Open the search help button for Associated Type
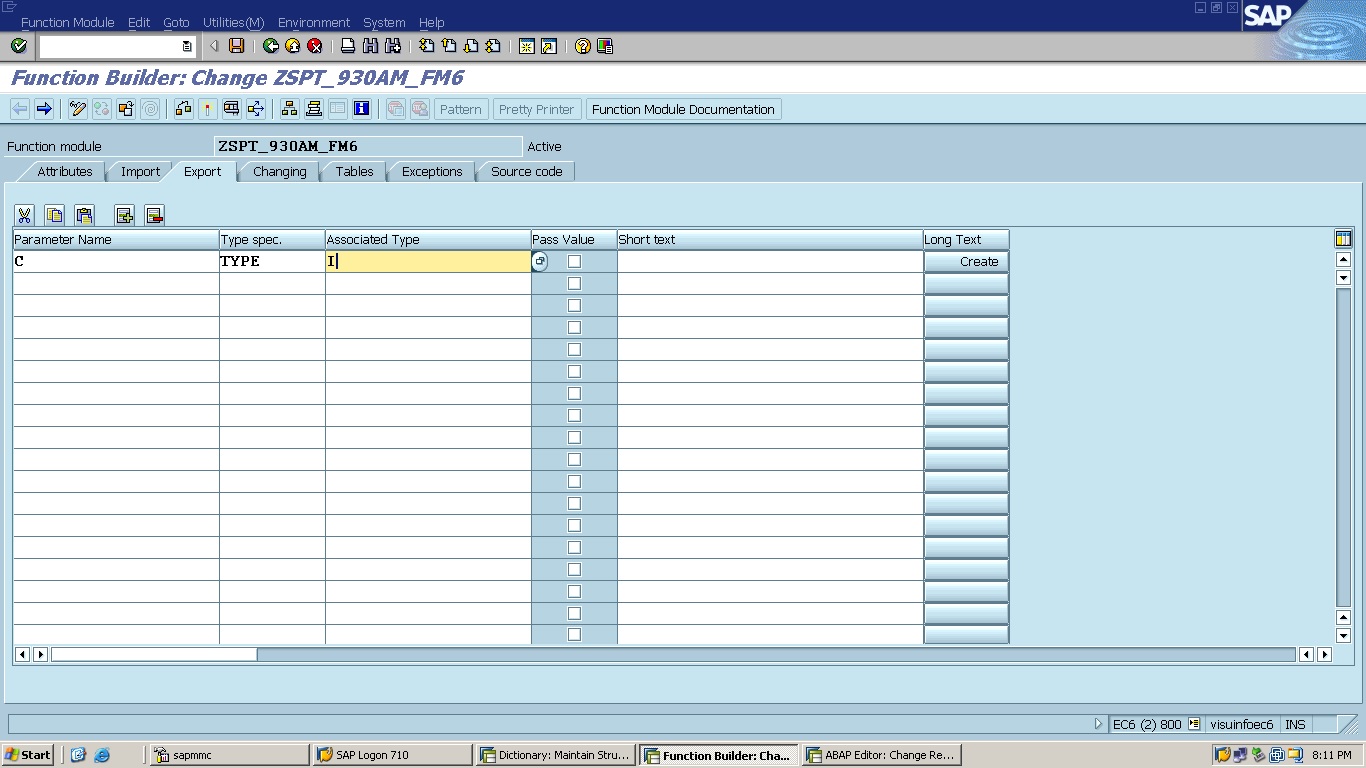The width and height of the screenshot is (1366, 768). (539, 261)
